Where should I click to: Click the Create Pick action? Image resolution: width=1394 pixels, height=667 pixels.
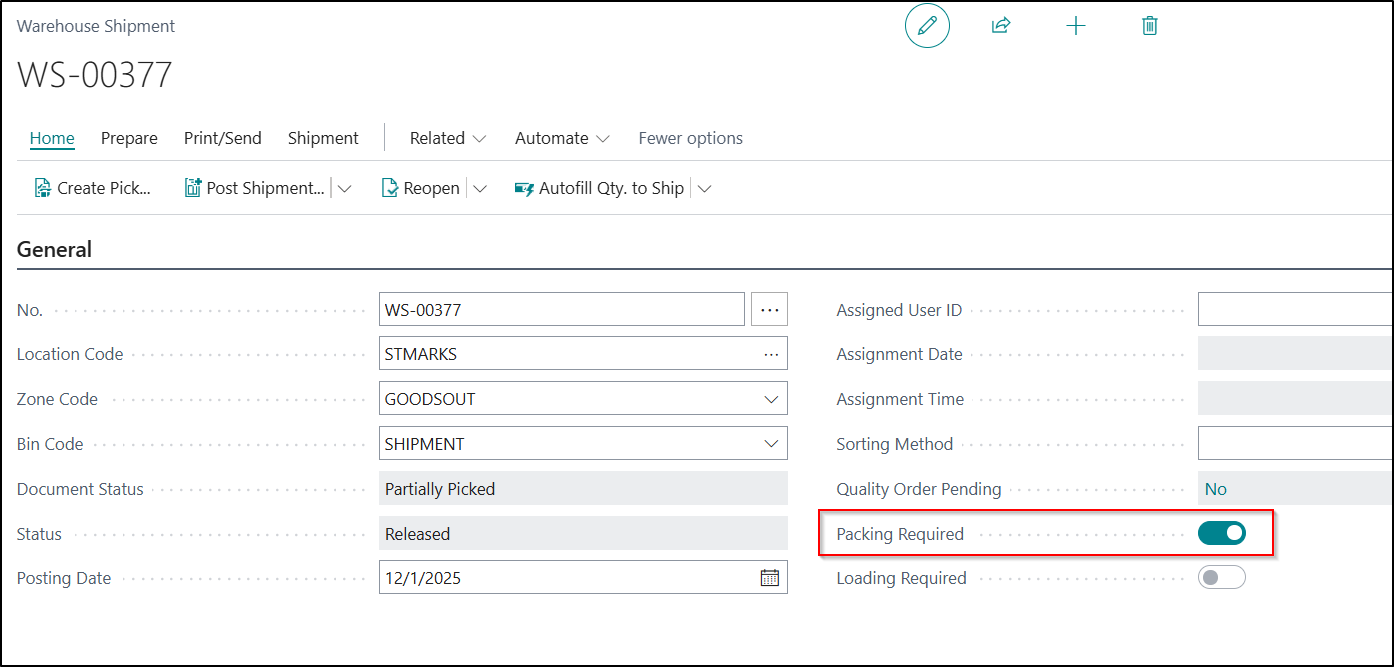93,188
